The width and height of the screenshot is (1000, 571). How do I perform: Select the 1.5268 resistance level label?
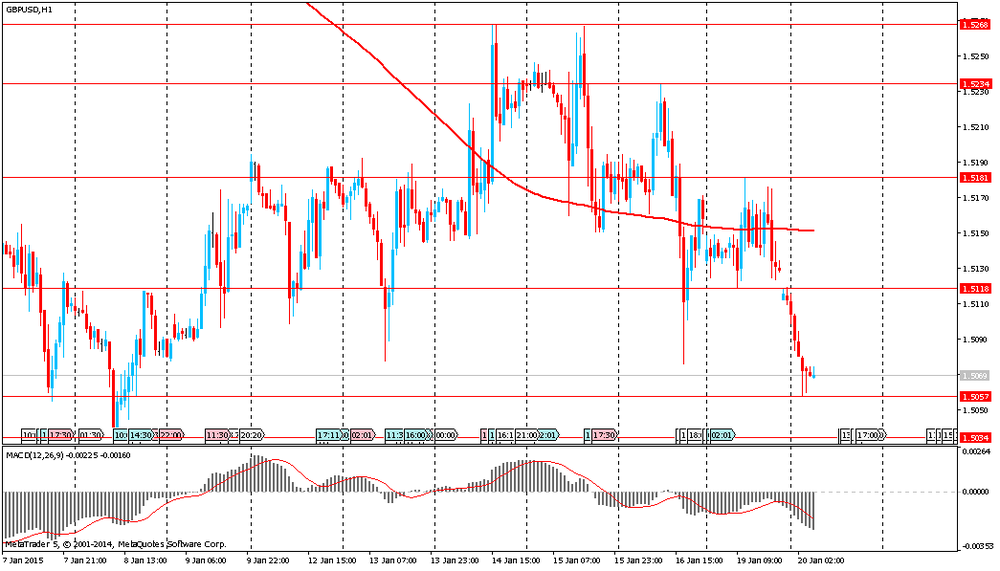coord(974,24)
